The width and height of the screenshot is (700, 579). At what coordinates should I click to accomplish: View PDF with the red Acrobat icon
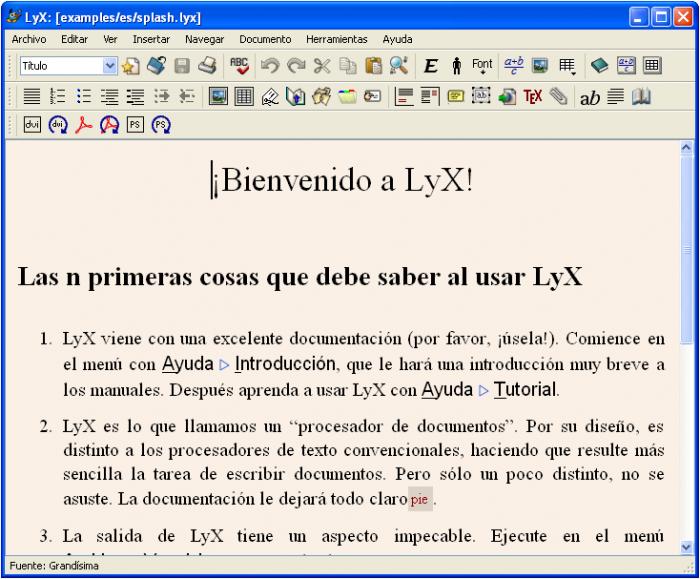click(83, 125)
